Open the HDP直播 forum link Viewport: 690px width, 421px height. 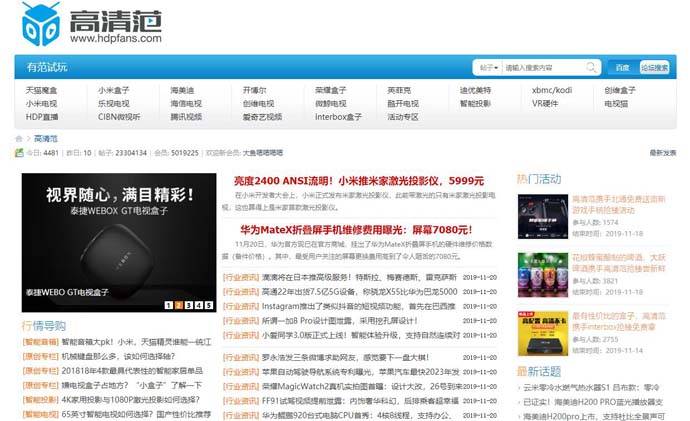(42, 117)
